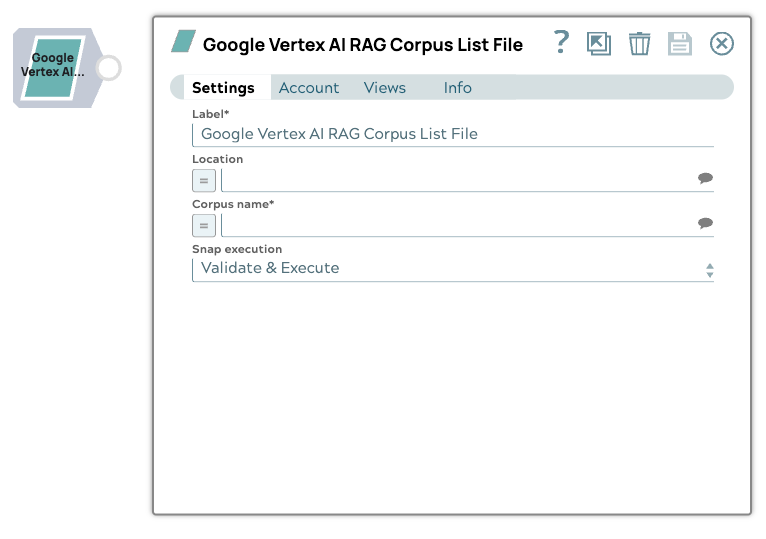Select the Settings tab
This screenshot has height=539, width=766.
point(223,88)
